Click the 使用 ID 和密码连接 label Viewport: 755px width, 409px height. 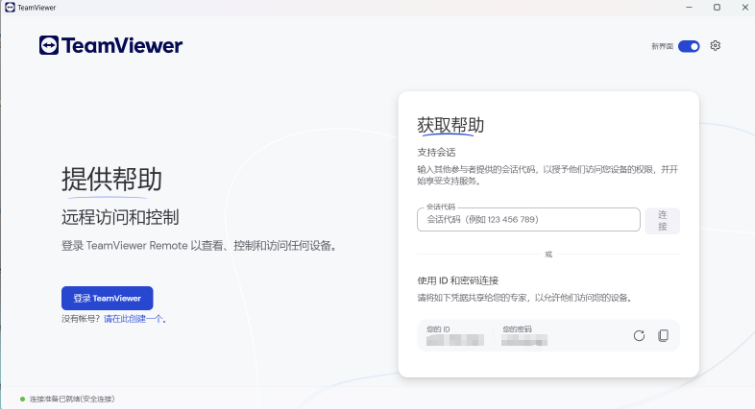tap(457, 281)
